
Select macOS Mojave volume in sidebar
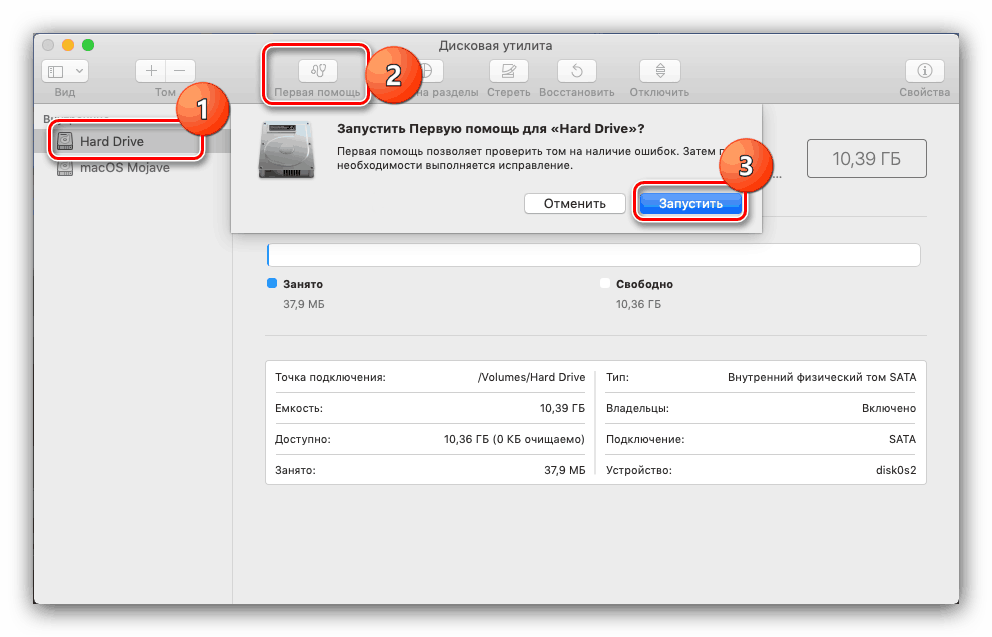click(x=124, y=168)
